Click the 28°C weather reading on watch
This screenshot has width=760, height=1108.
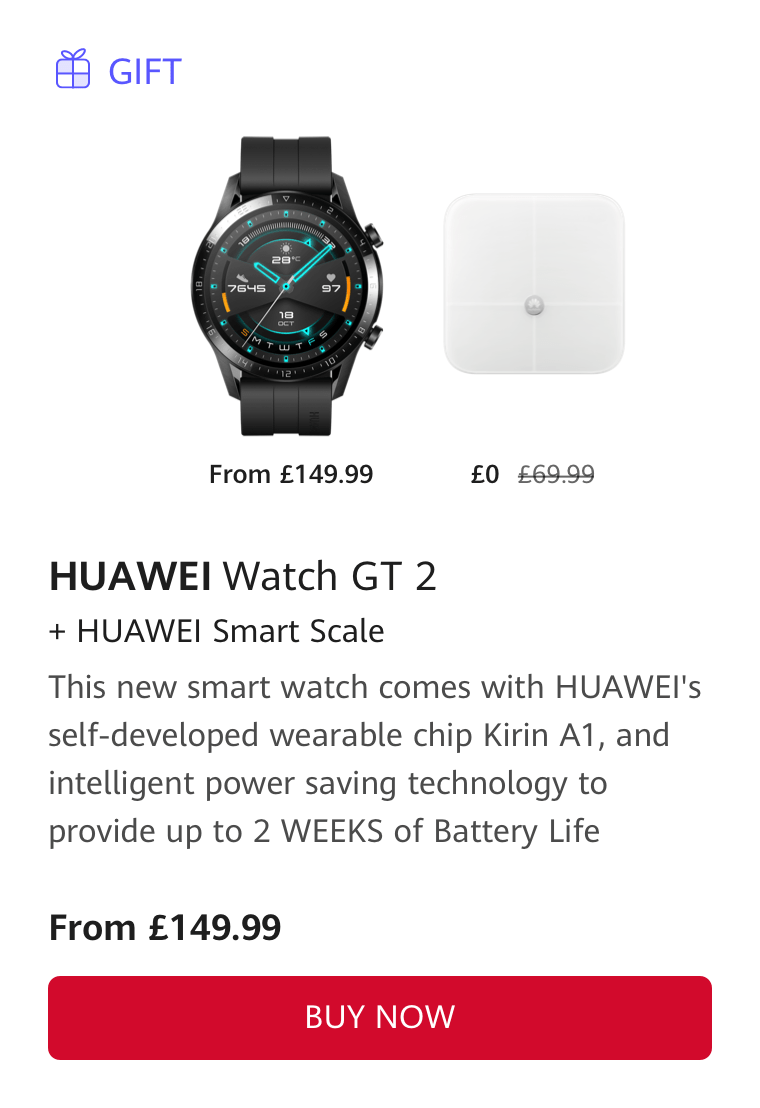pos(286,260)
